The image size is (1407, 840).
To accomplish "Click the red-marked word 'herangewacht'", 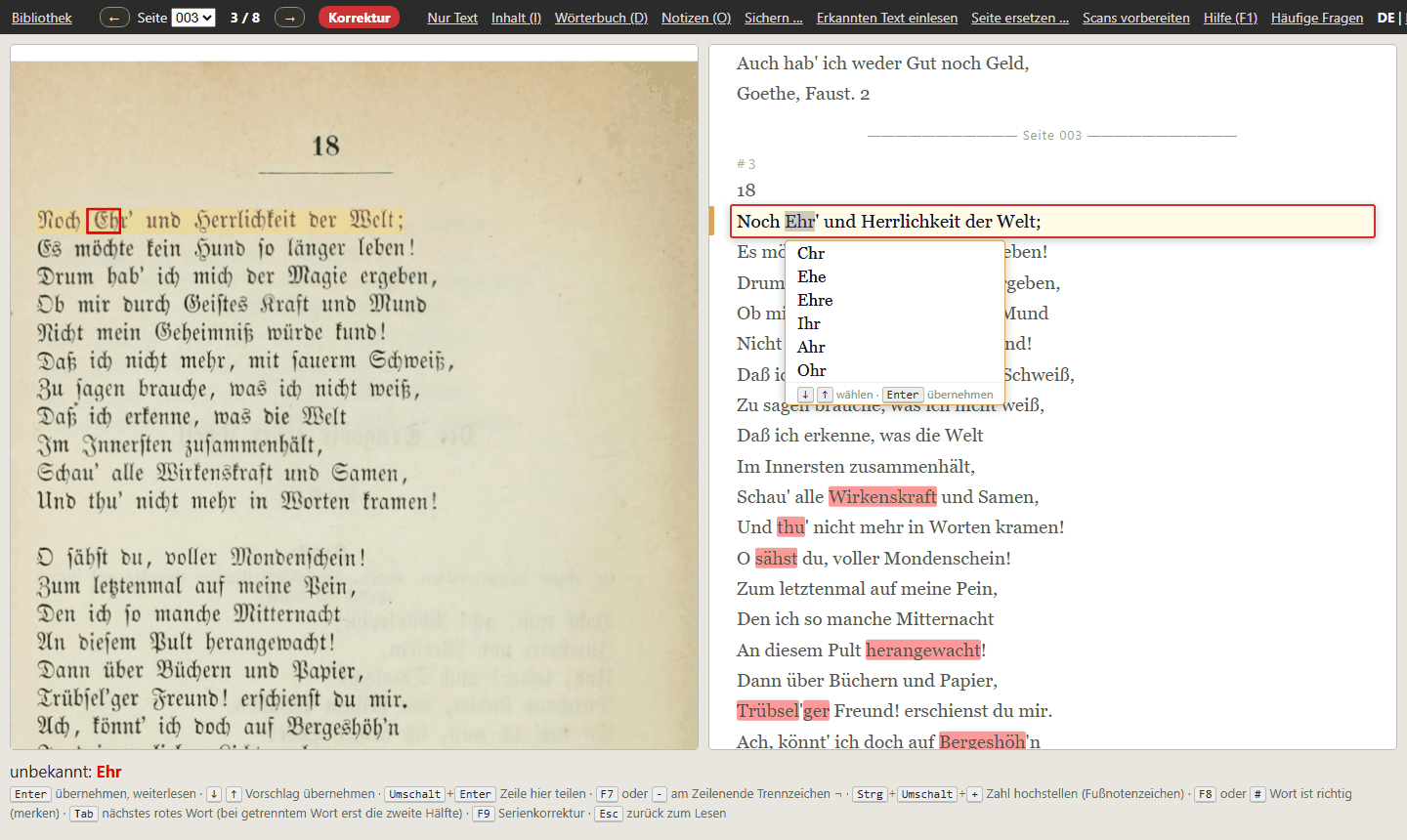I will (923, 650).
